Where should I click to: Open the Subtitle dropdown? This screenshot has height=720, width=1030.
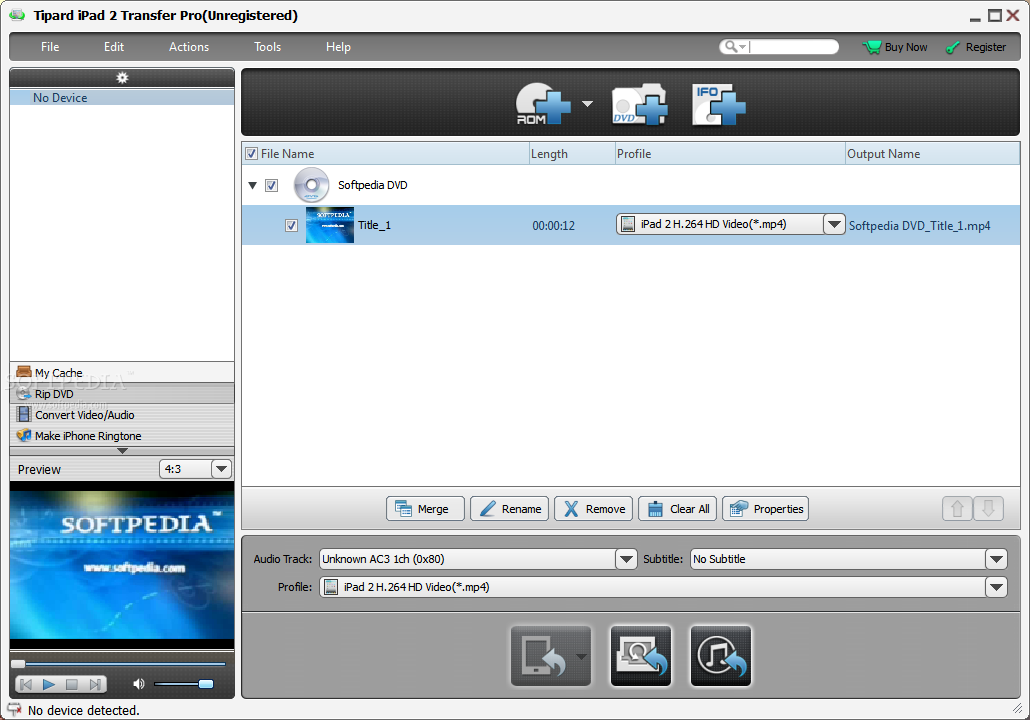tap(996, 559)
